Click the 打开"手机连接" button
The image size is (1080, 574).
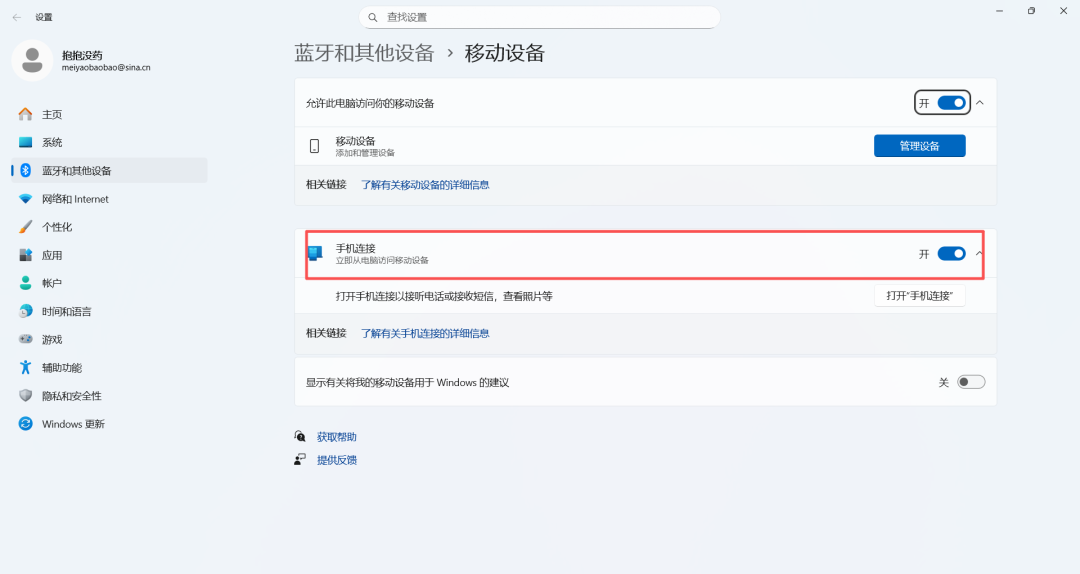point(920,296)
